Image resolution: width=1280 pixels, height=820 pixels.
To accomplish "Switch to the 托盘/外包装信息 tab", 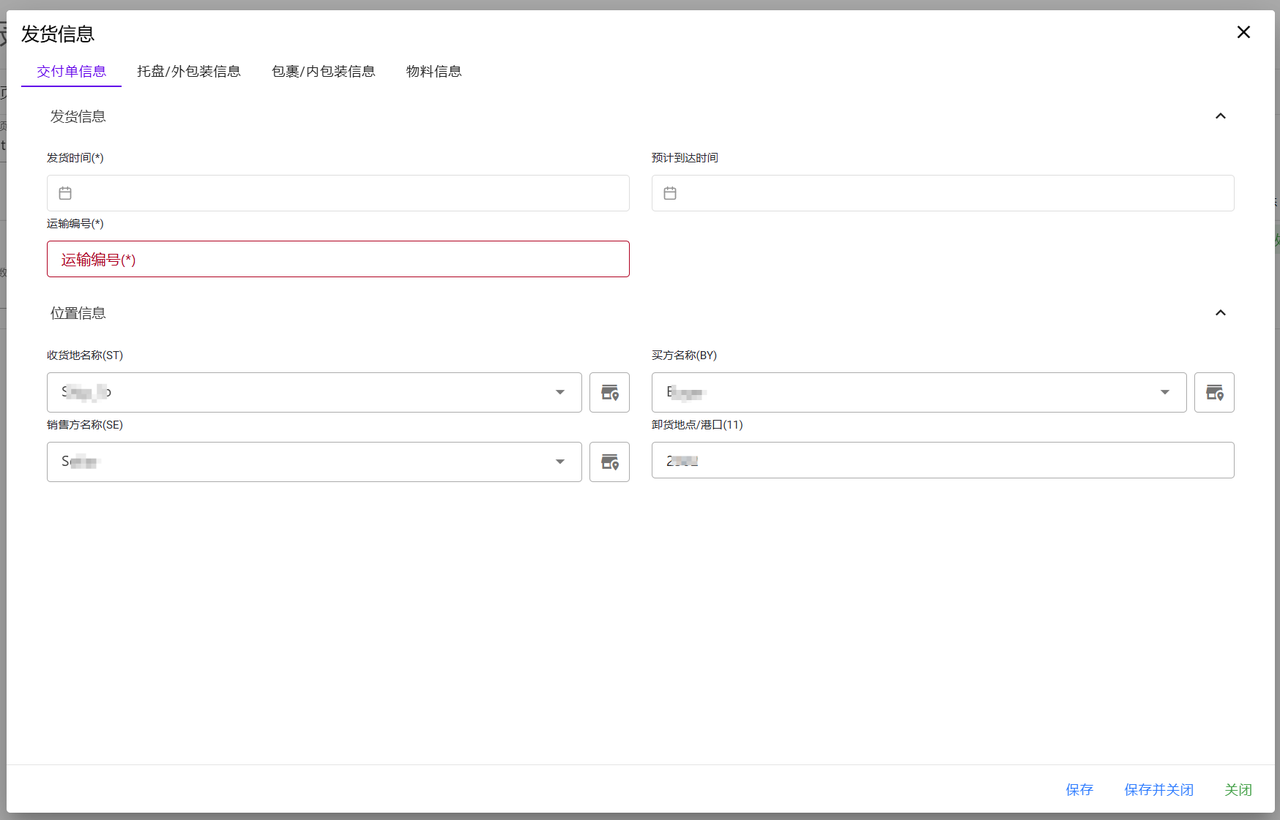I will [189, 71].
